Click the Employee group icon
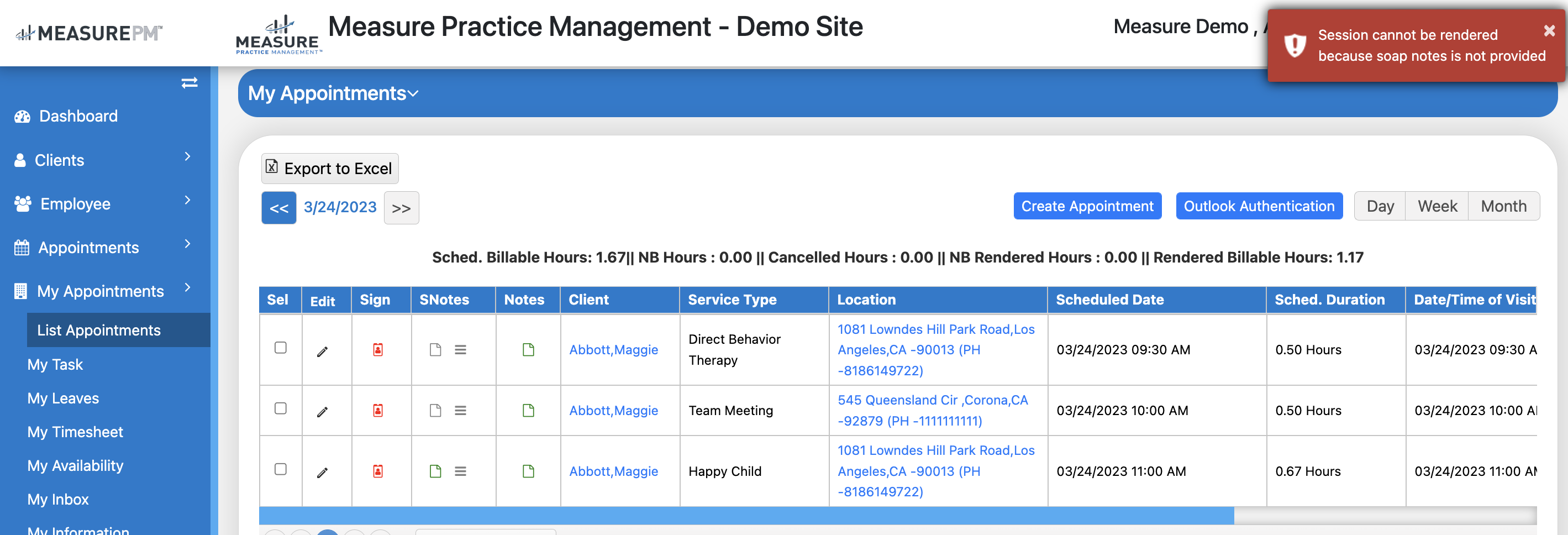1568x535 pixels. pyautogui.click(x=23, y=204)
